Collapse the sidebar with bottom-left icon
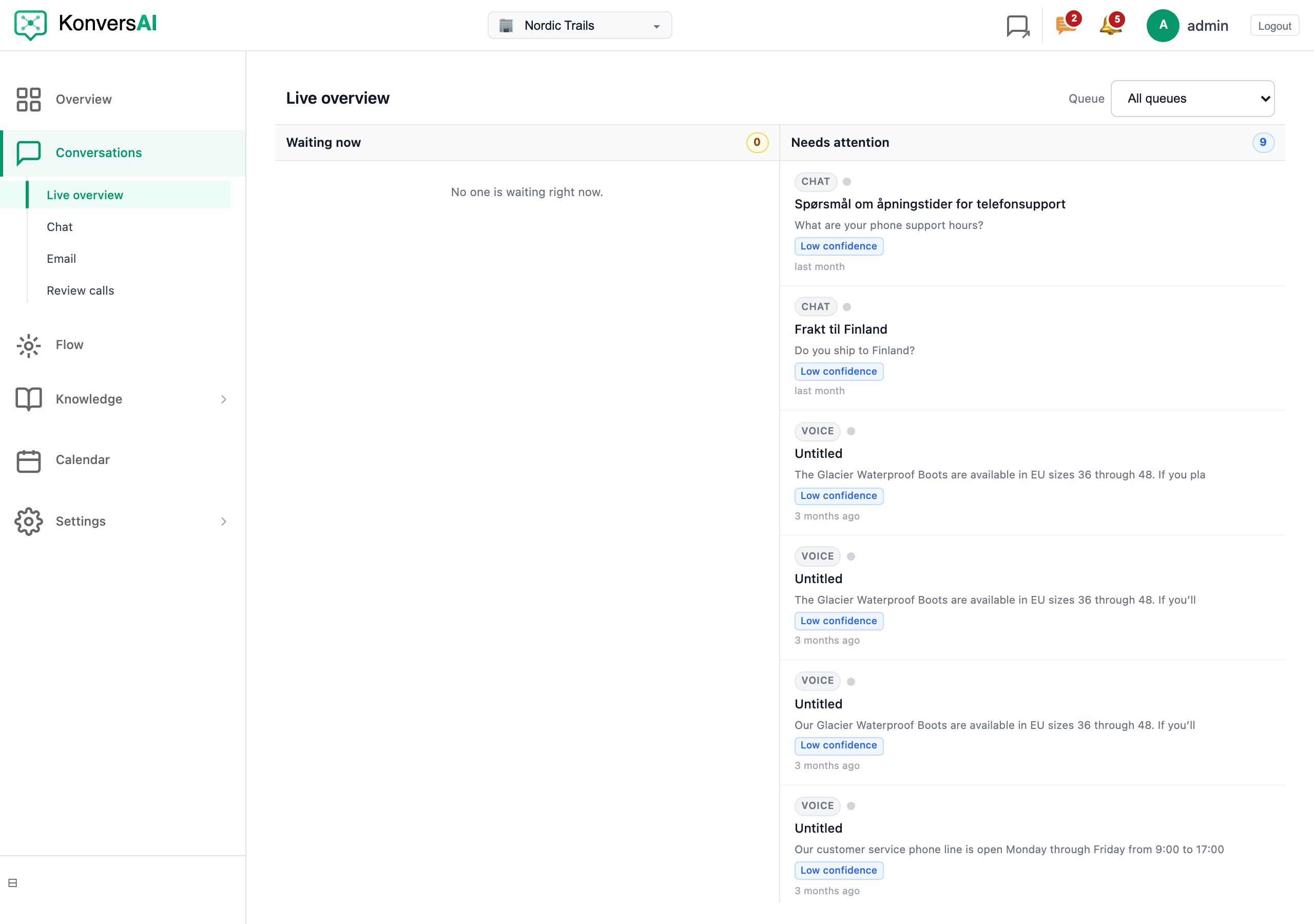This screenshot has height=924, width=1314. tap(13, 883)
